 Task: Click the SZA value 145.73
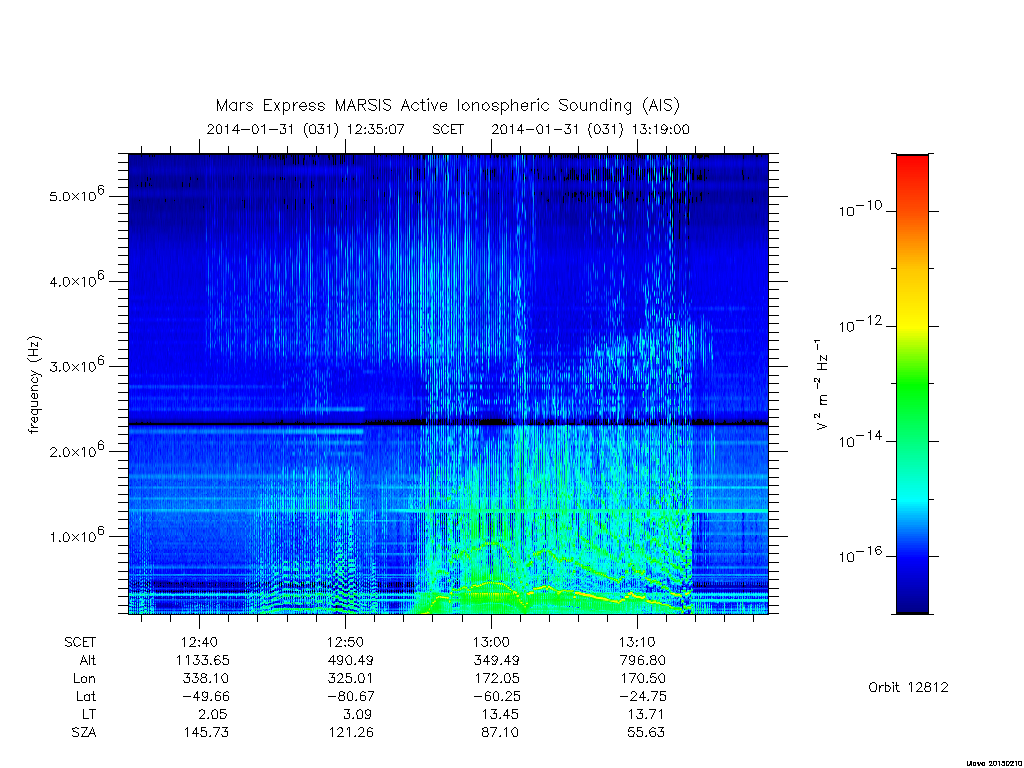click(206, 732)
